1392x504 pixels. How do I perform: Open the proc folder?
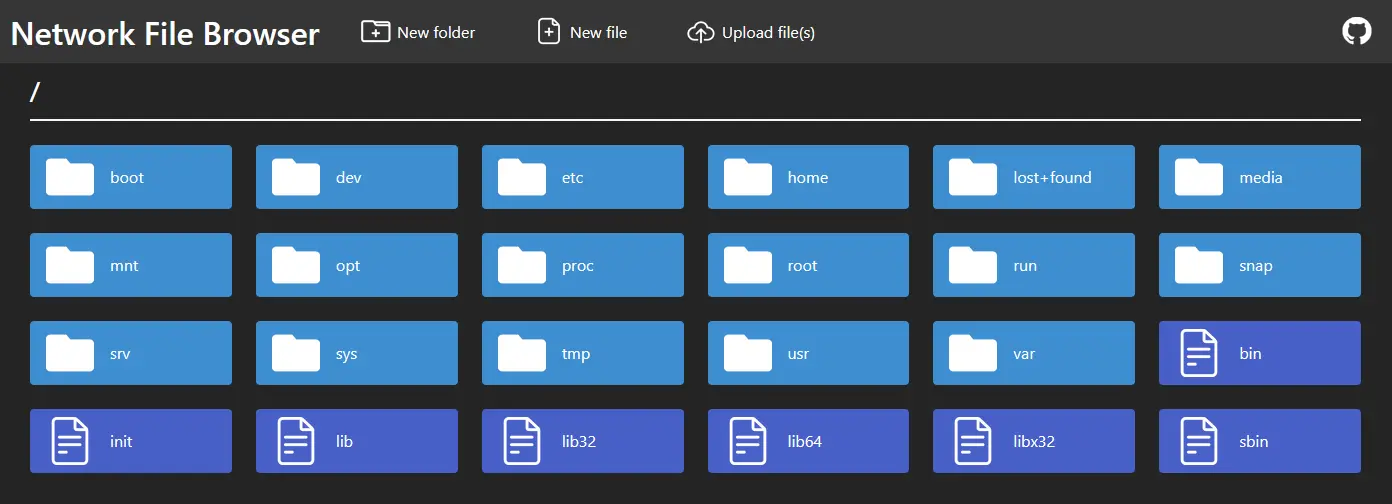point(583,265)
